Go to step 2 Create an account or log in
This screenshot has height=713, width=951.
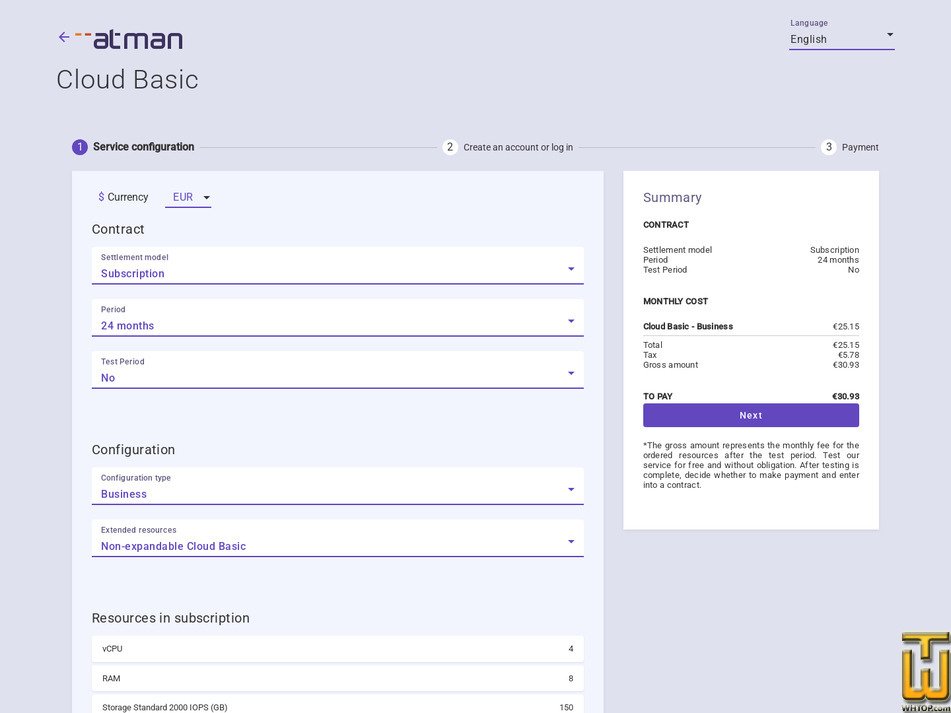[x=508, y=147]
